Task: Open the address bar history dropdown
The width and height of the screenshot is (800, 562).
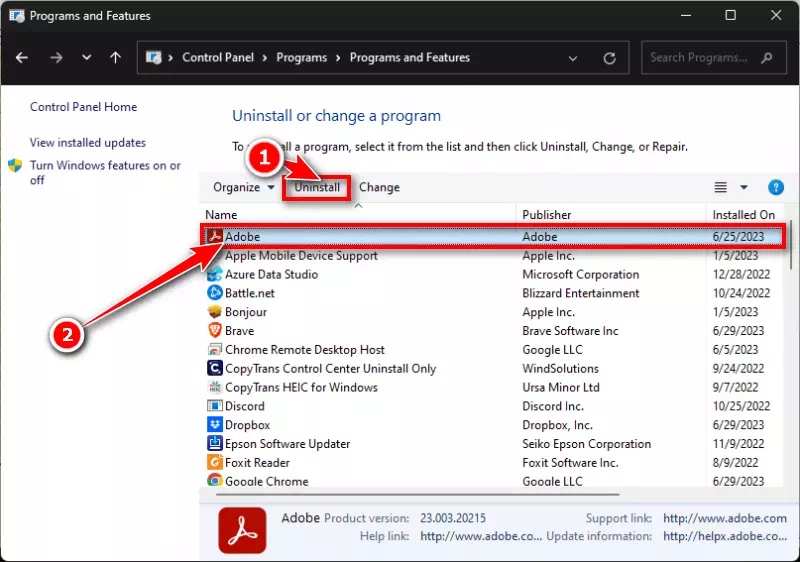Action: (x=573, y=58)
